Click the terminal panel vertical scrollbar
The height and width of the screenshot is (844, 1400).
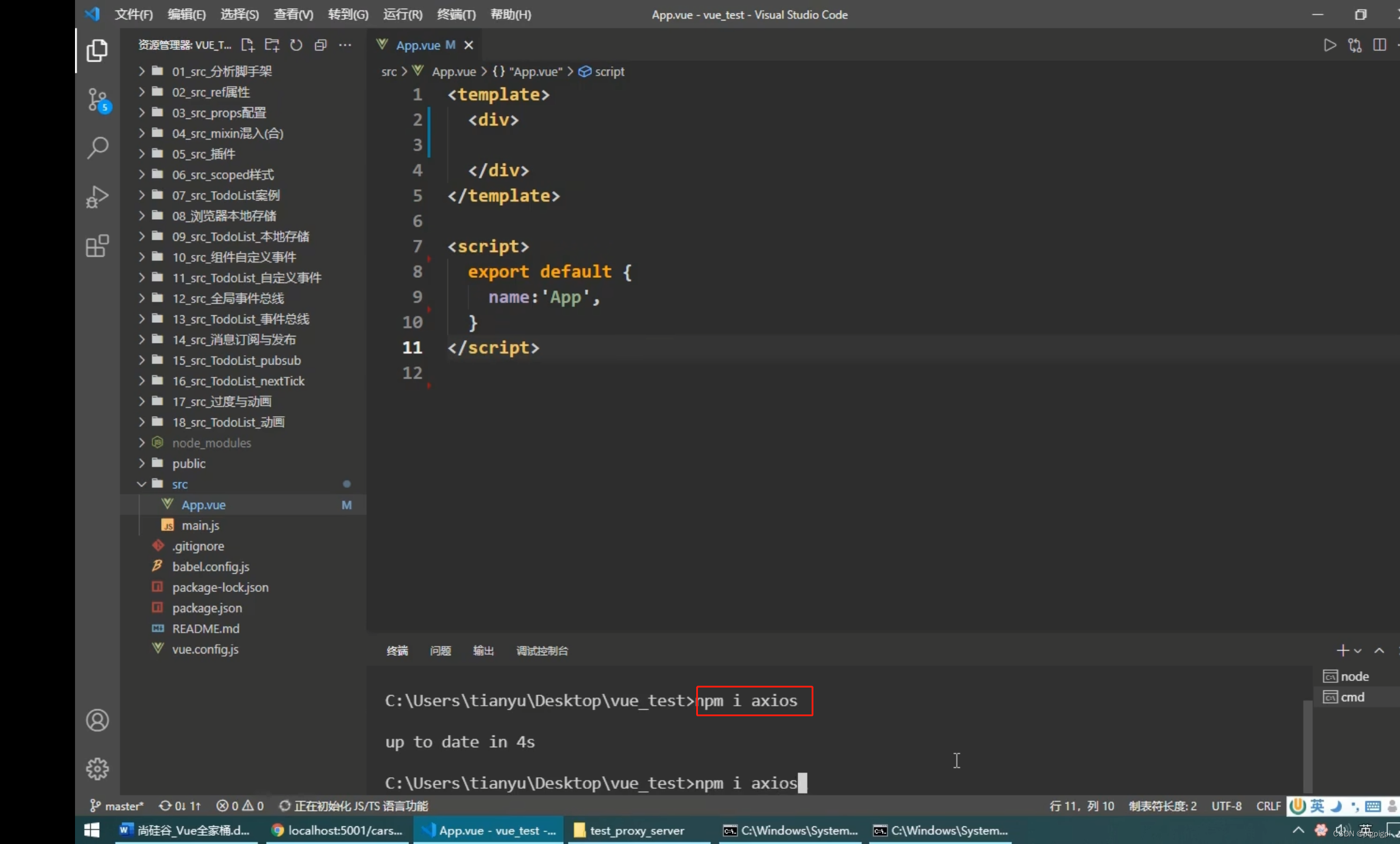(1307, 746)
